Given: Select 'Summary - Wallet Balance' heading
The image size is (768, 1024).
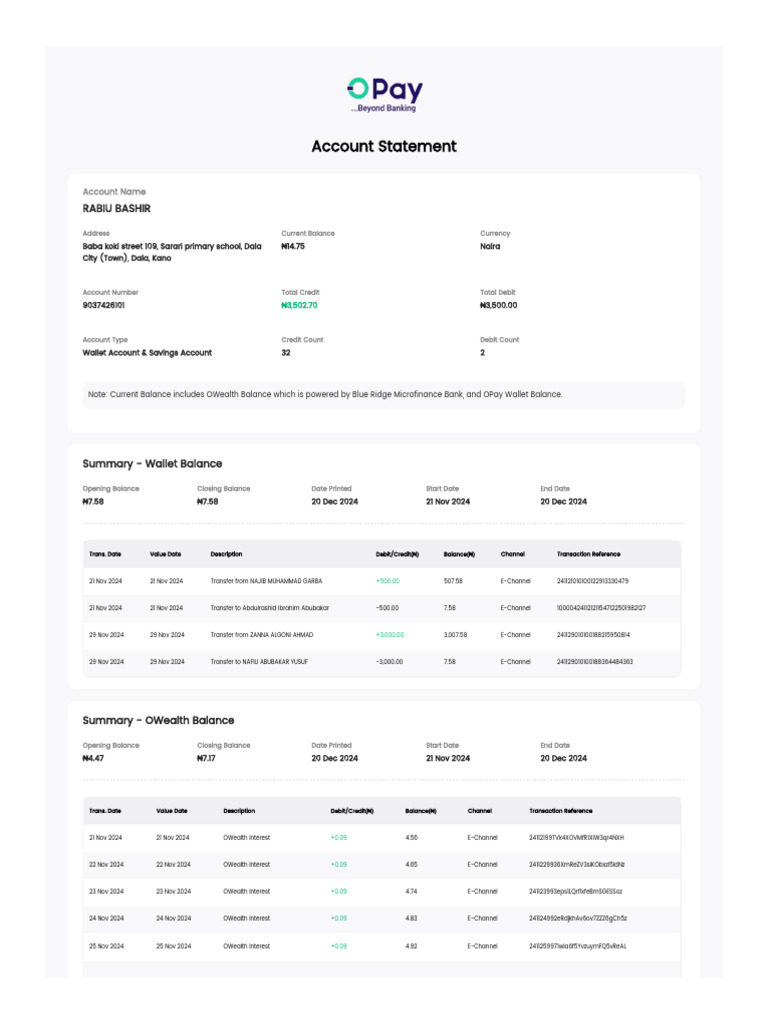Looking at the screenshot, I should (152, 464).
